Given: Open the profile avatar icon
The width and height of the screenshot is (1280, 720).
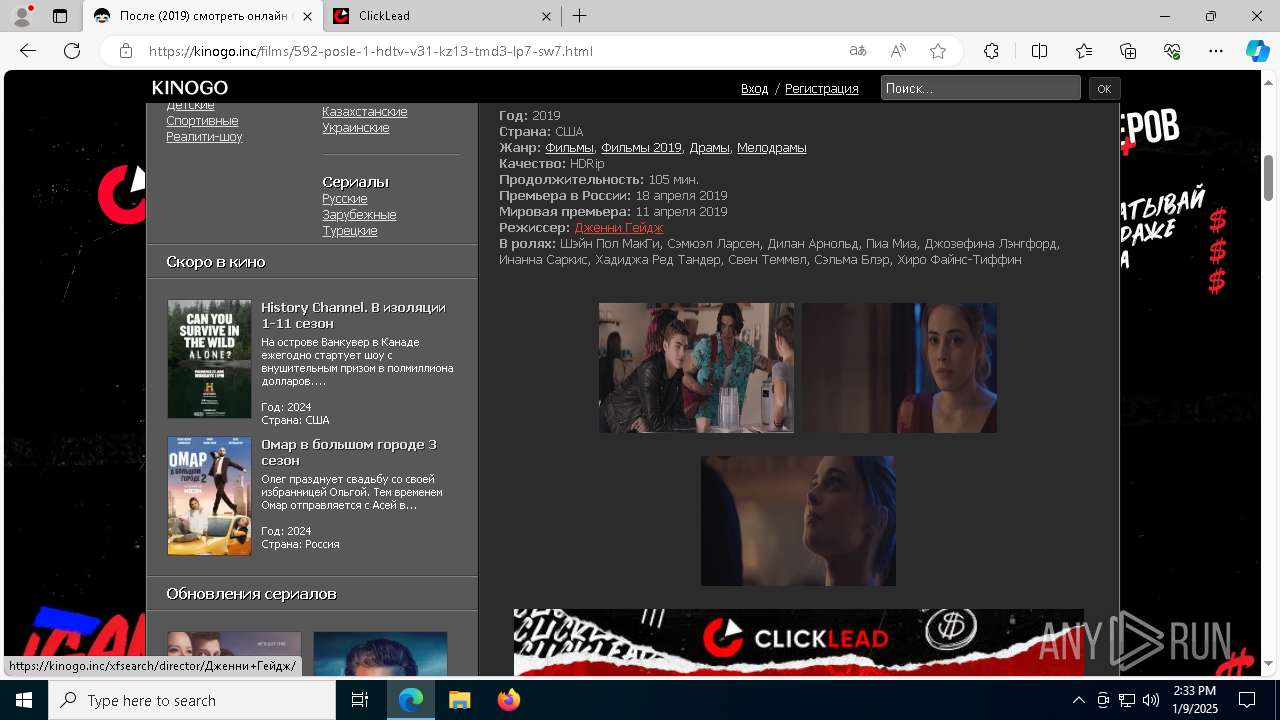Looking at the screenshot, I should pos(22,16).
